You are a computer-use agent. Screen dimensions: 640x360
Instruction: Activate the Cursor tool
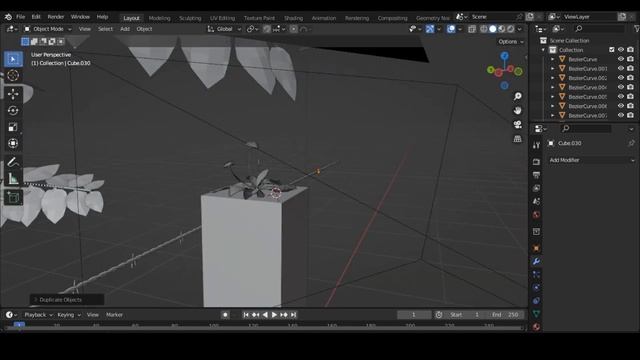[13, 76]
